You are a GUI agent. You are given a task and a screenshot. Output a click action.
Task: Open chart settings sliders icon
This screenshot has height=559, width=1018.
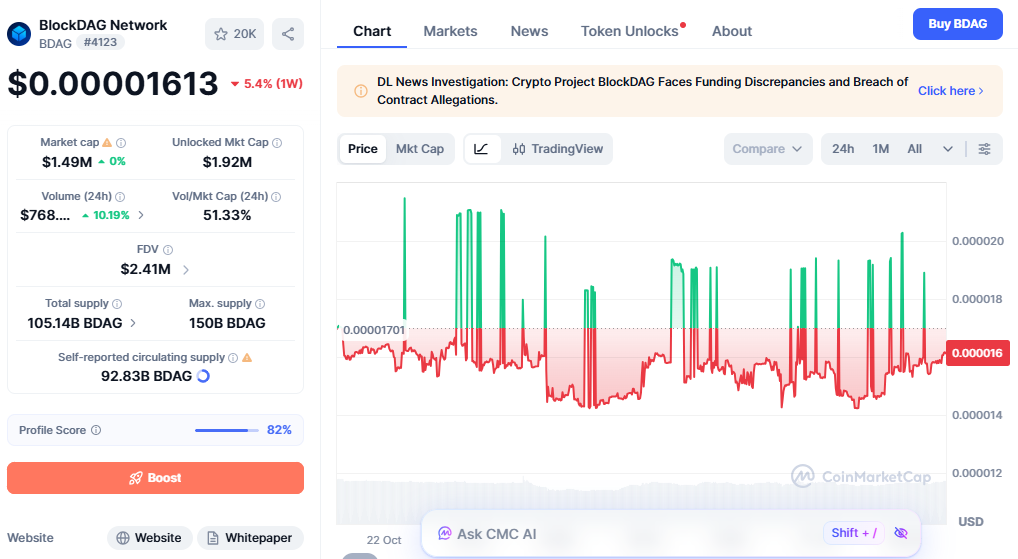pos(984,149)
